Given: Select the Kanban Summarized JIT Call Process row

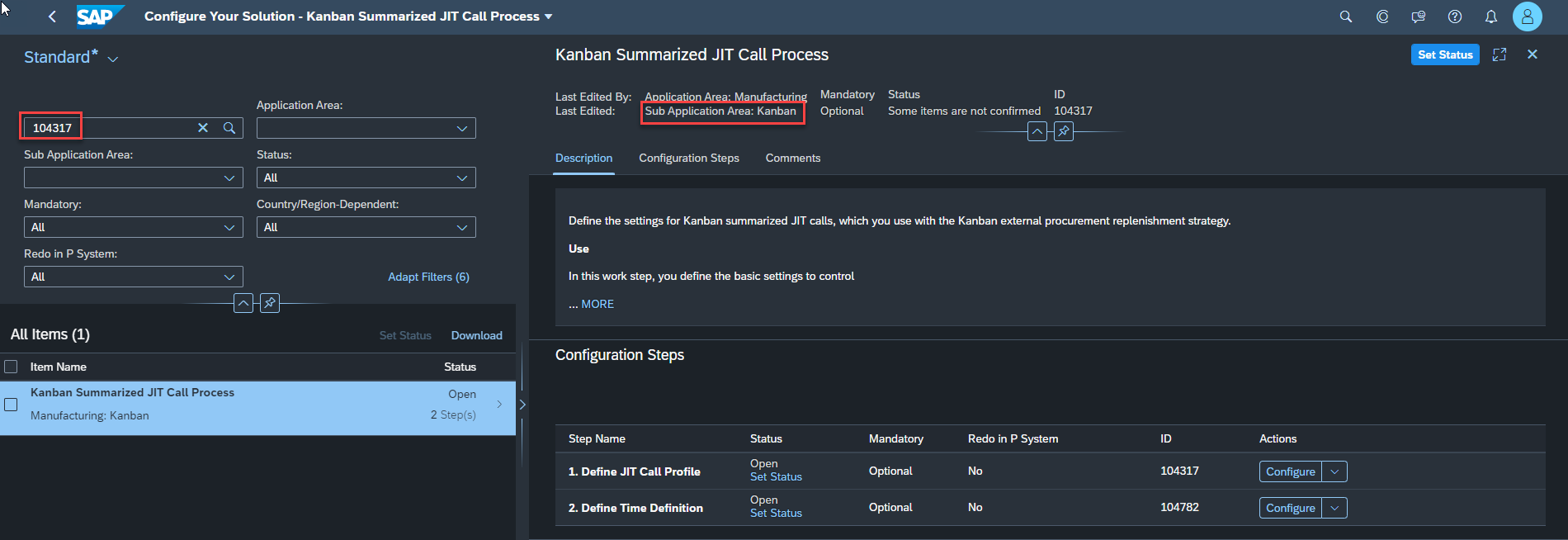Looking at the screenshot, I should point(257,408).
